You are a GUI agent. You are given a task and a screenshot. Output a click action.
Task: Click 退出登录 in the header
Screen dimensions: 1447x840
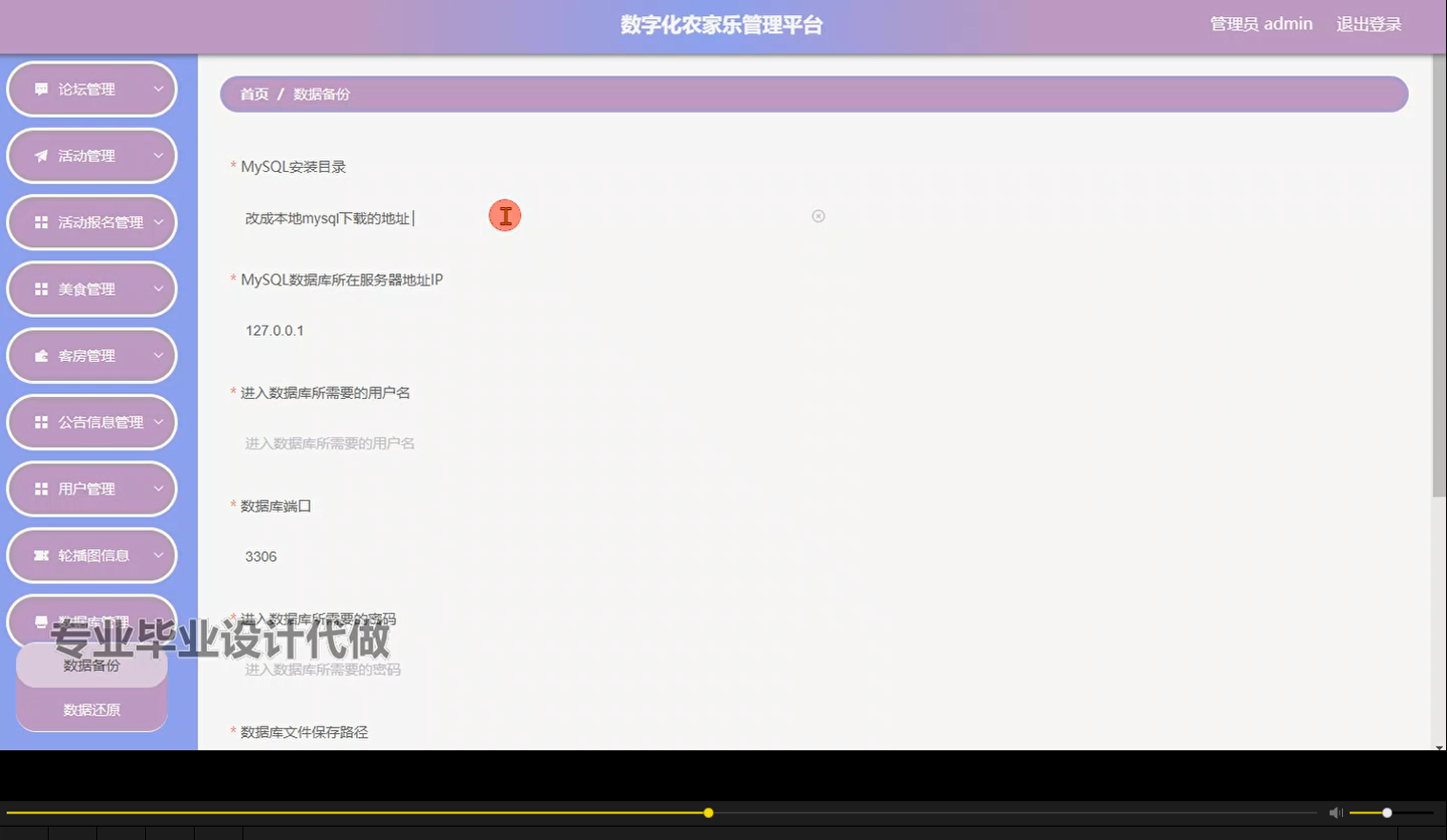coord(1369,24)
